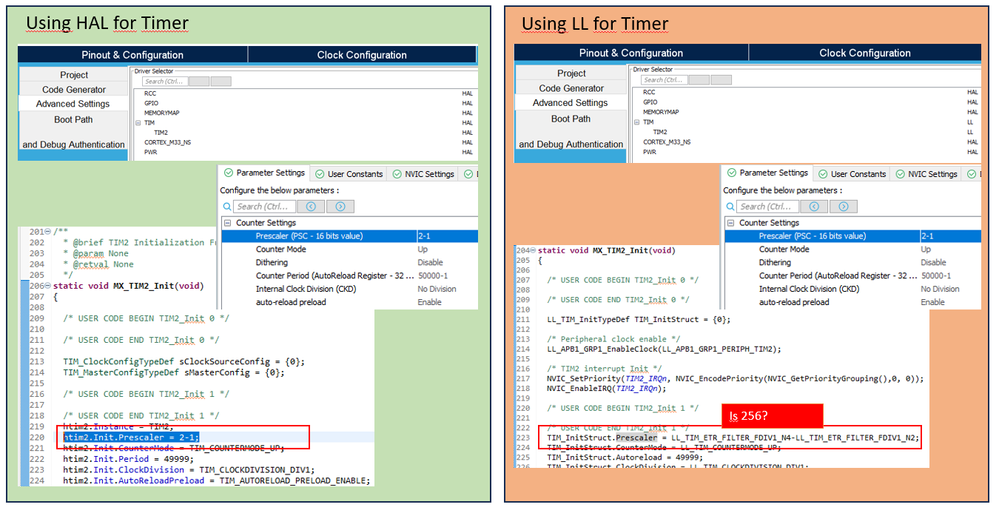Click User Constants green check icon in LL panel
Viewport: 999px width, 508px height.
pos(823,174)
